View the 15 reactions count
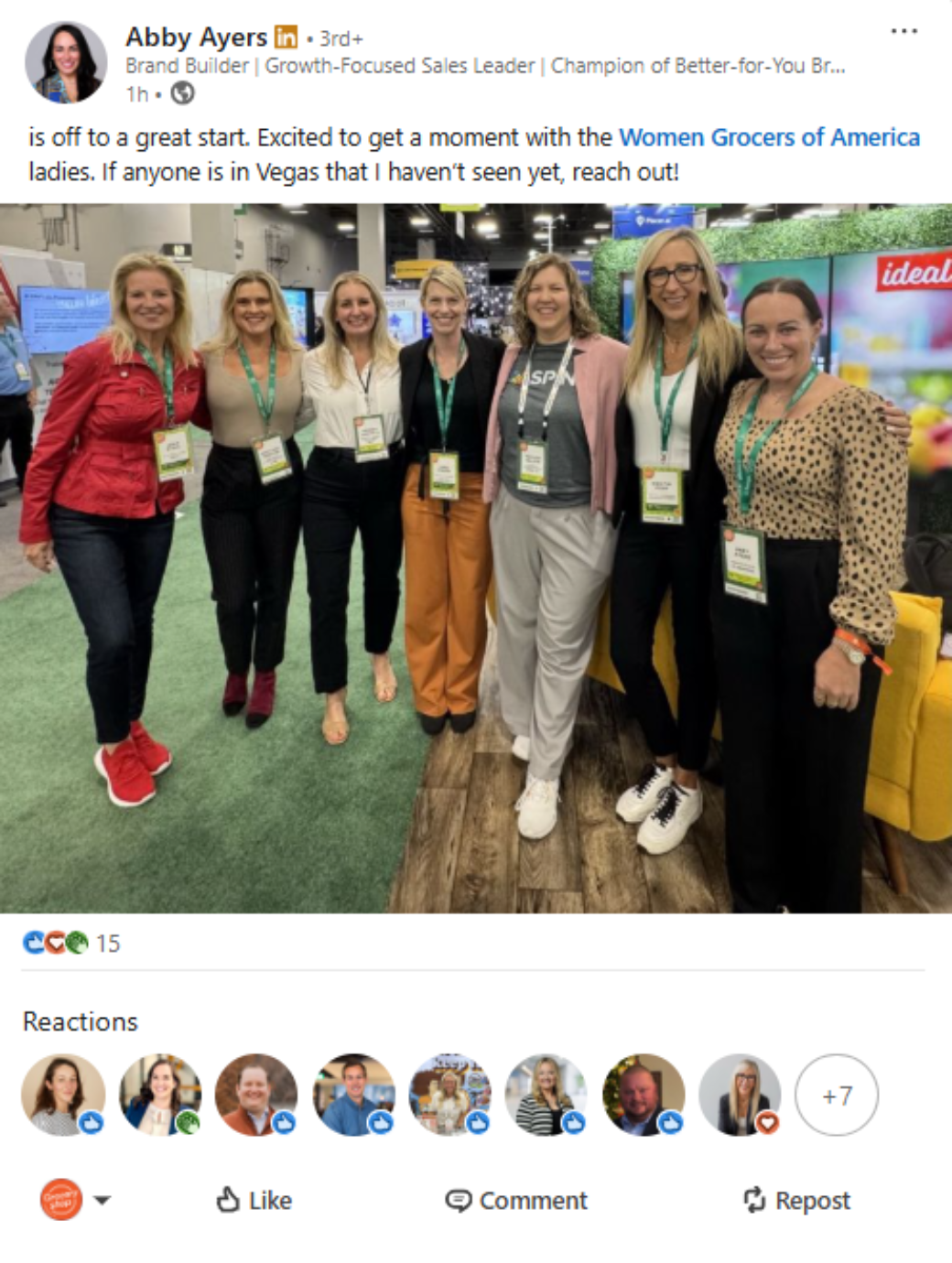Viewport: 952px width, 1263px height. [108, 944]
